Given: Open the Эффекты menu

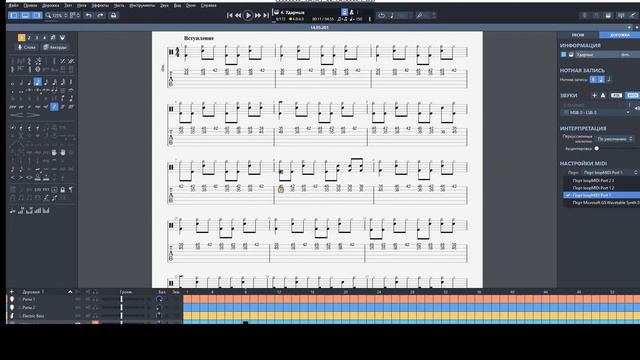Looking at the screenshot, I should click(x=100, y=5).
